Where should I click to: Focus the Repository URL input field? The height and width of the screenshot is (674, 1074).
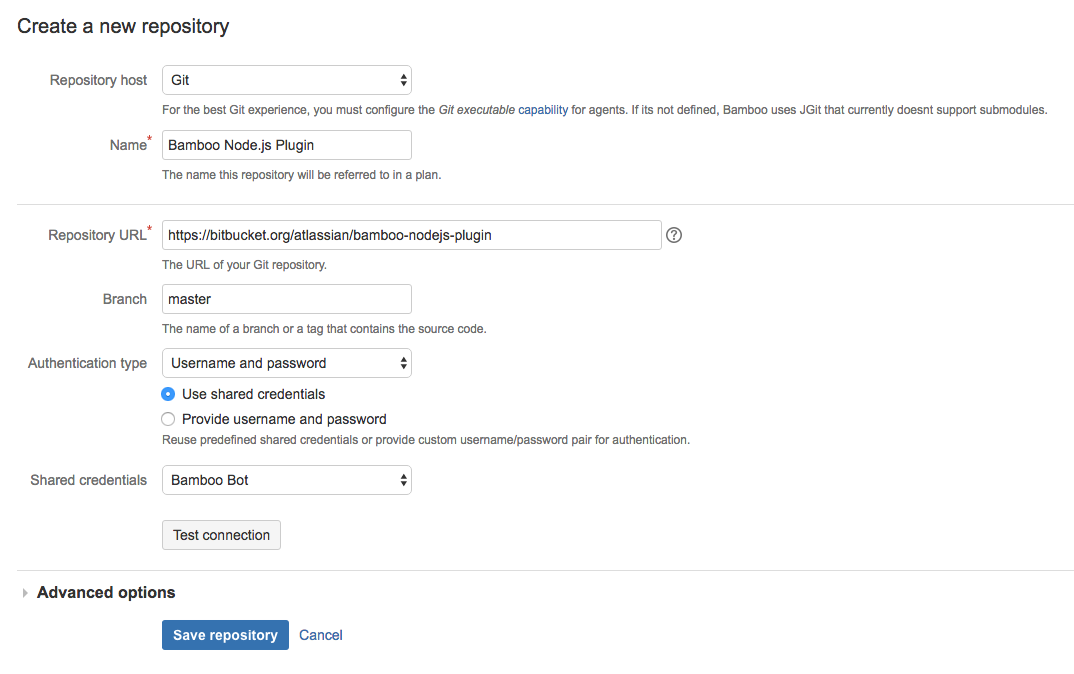tap(412, 235)
